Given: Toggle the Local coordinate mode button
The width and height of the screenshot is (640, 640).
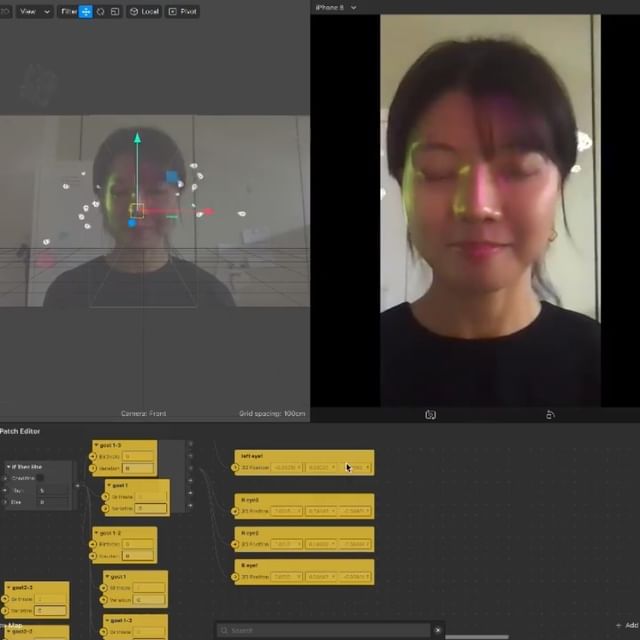Looking at the screenshot, I should [144, 12].
